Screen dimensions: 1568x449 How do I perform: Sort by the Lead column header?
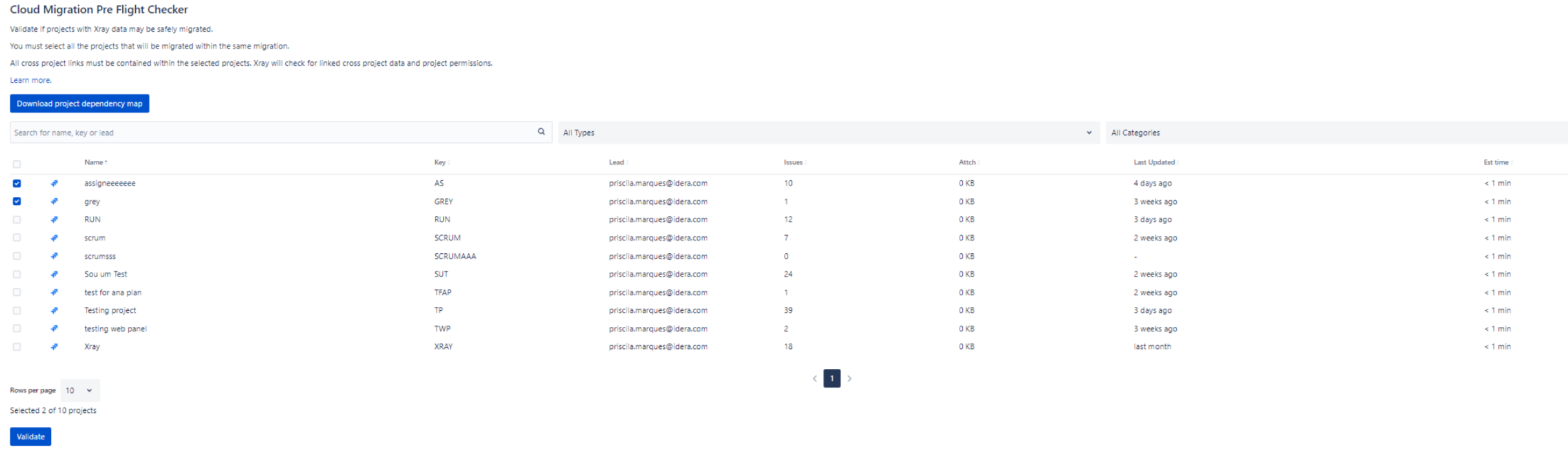(618, 162)
